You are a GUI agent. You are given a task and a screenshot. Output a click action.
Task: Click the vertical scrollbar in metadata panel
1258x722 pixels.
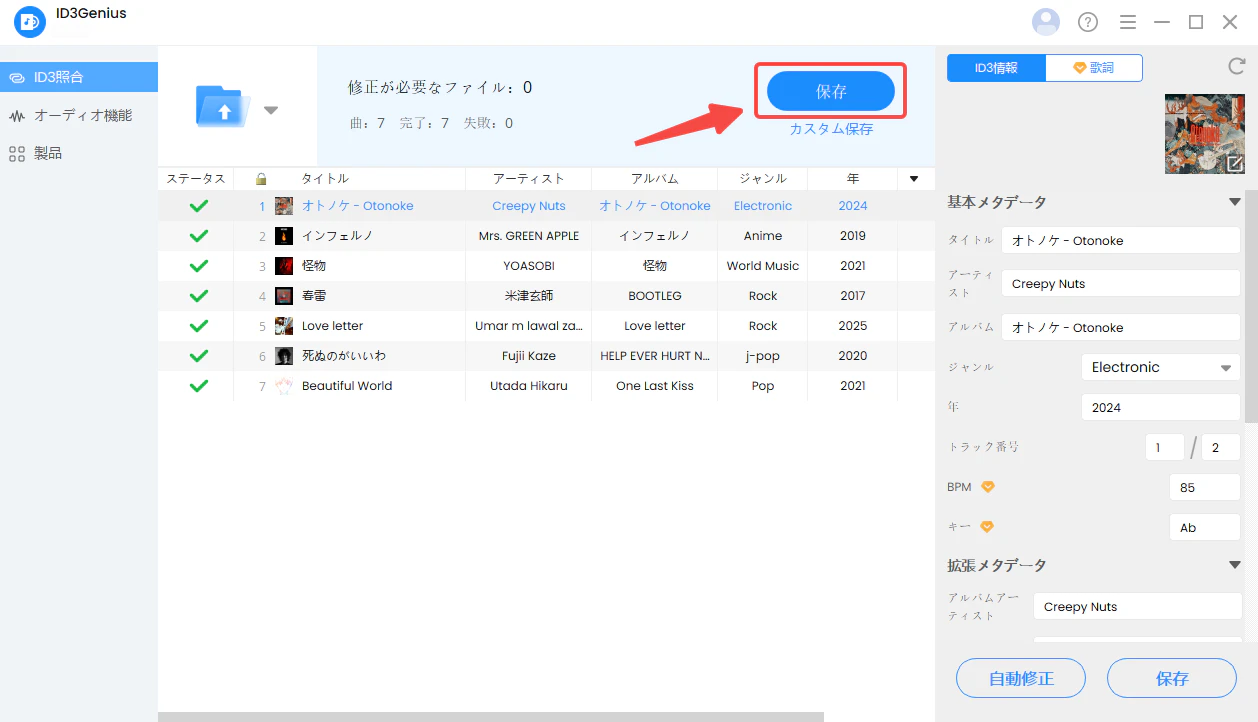click(1251, 305)
